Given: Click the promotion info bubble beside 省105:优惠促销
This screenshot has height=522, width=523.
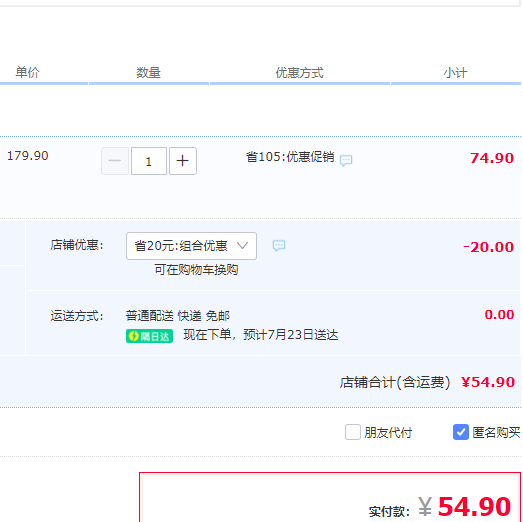Looking at the screenshot, I should [x=346, y=160].
